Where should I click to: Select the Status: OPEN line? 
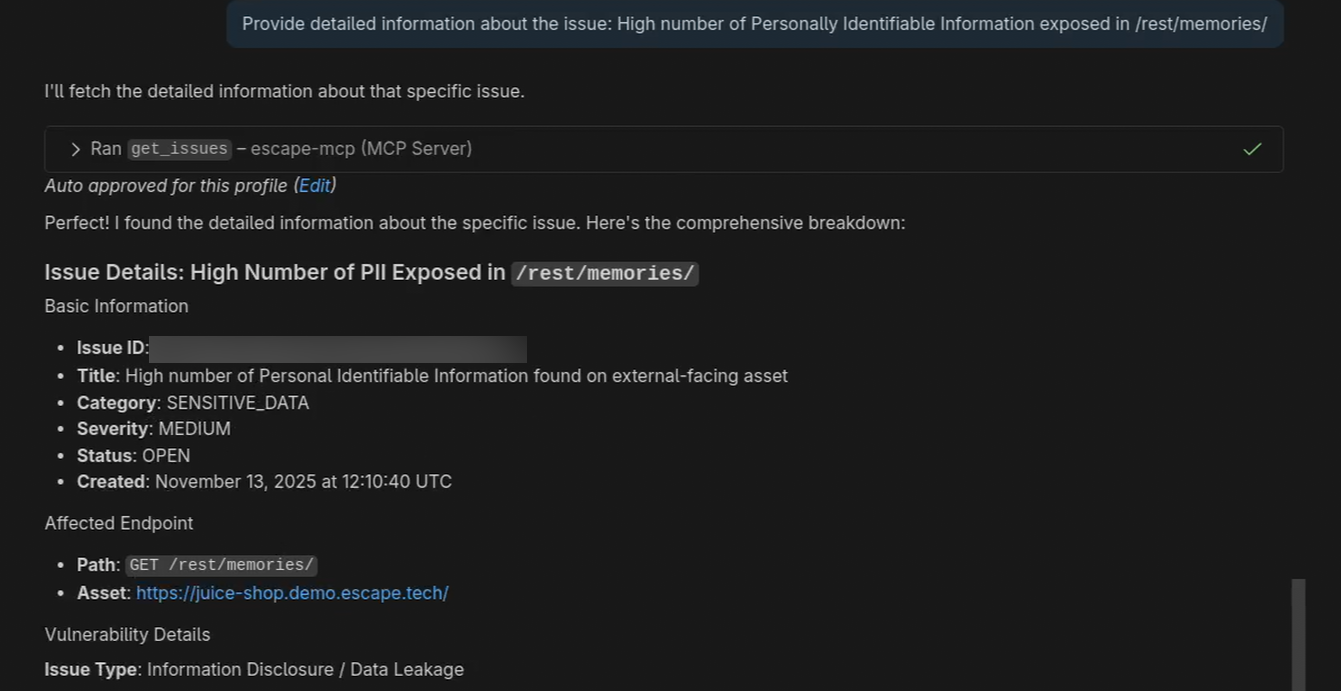click(134, 456)
